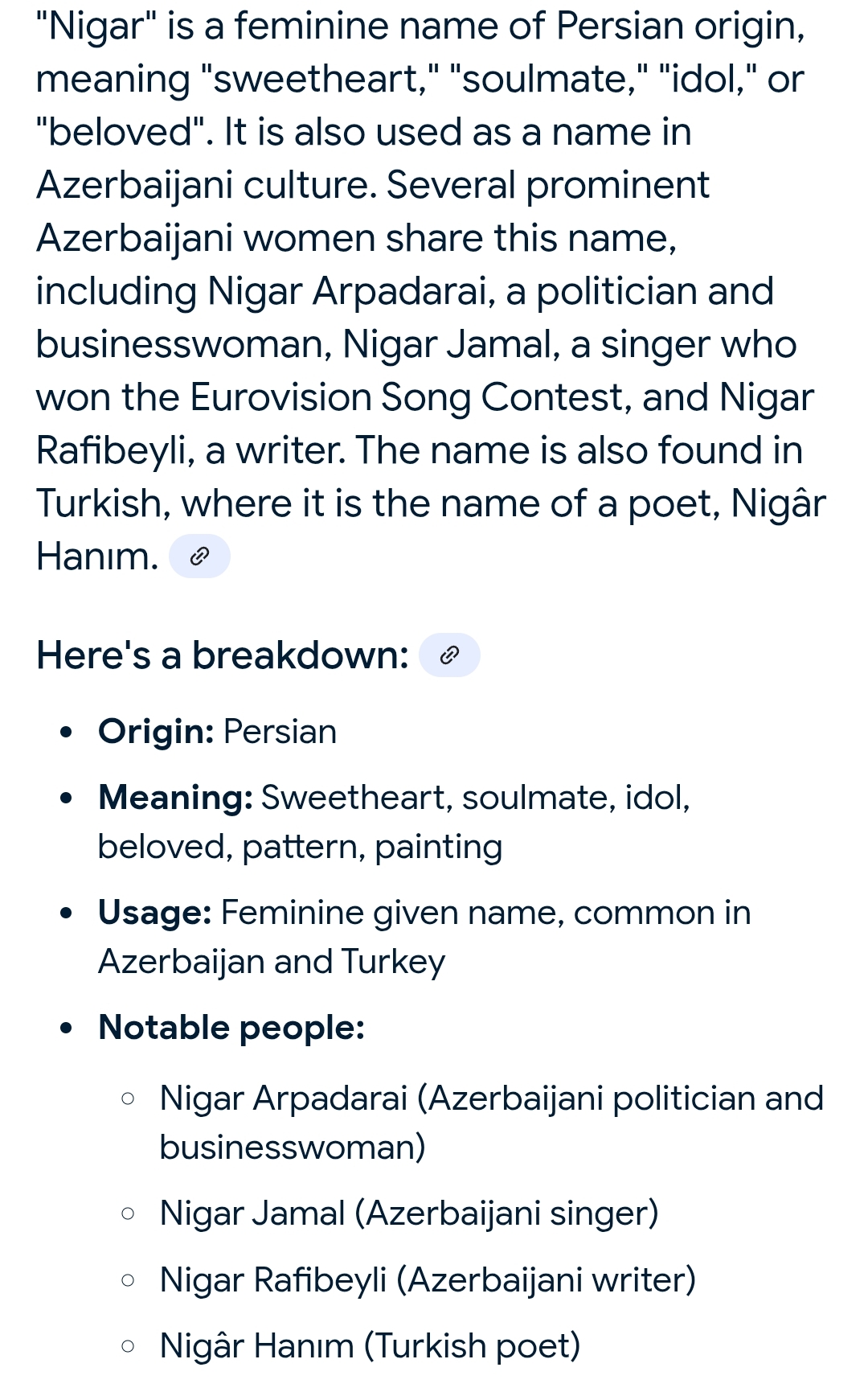This screenshot has width=868, height=1392.
Task: Select the "Nigar Rafibeyli (Azerbaijani writer)" entry
Action: pyautogui.click(x=428, y=1280)
